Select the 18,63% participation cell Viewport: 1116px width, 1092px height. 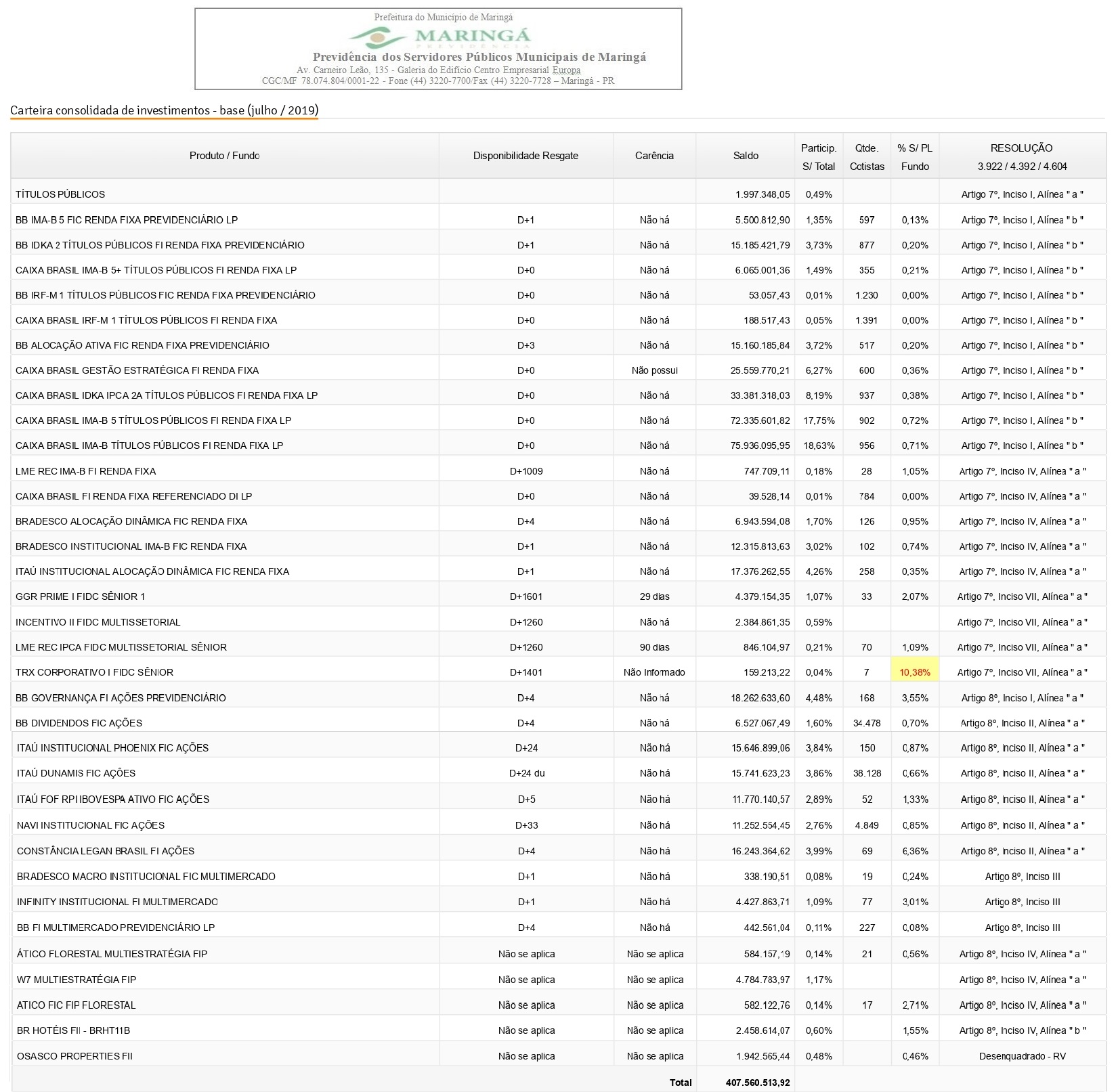[819, 445]
